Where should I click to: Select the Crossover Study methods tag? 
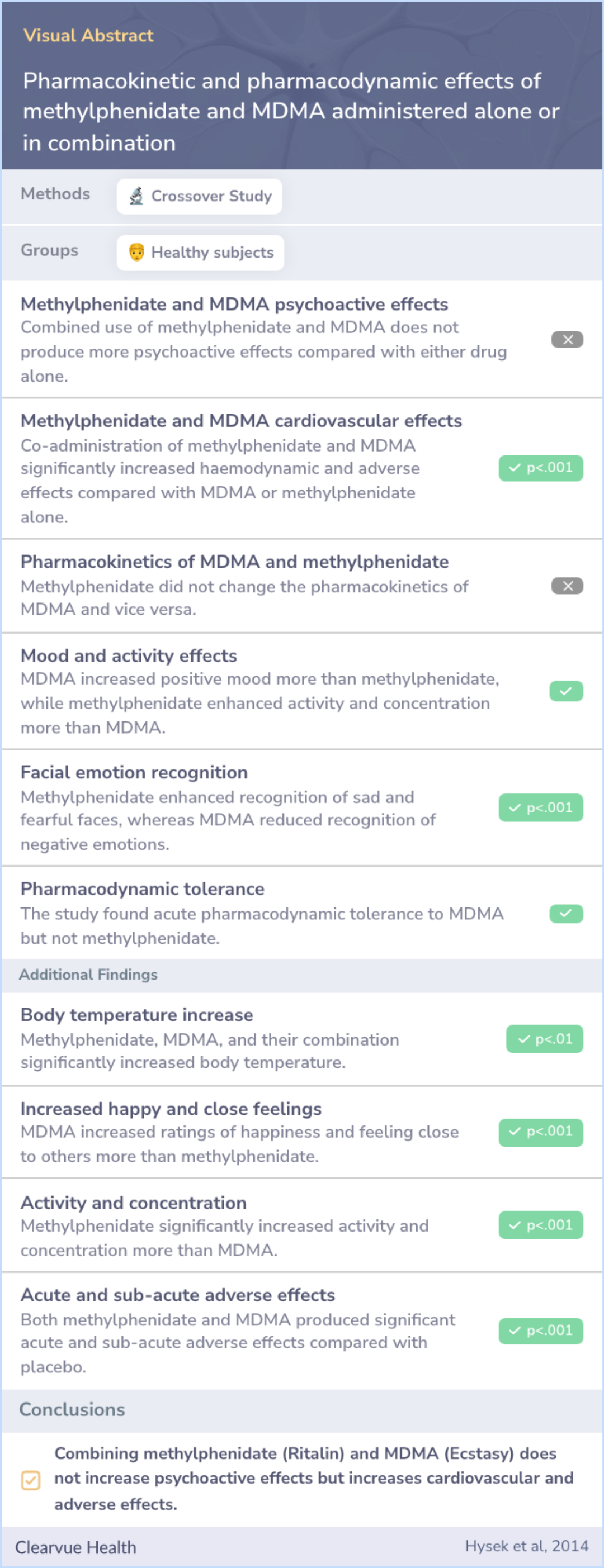[199, 196]
